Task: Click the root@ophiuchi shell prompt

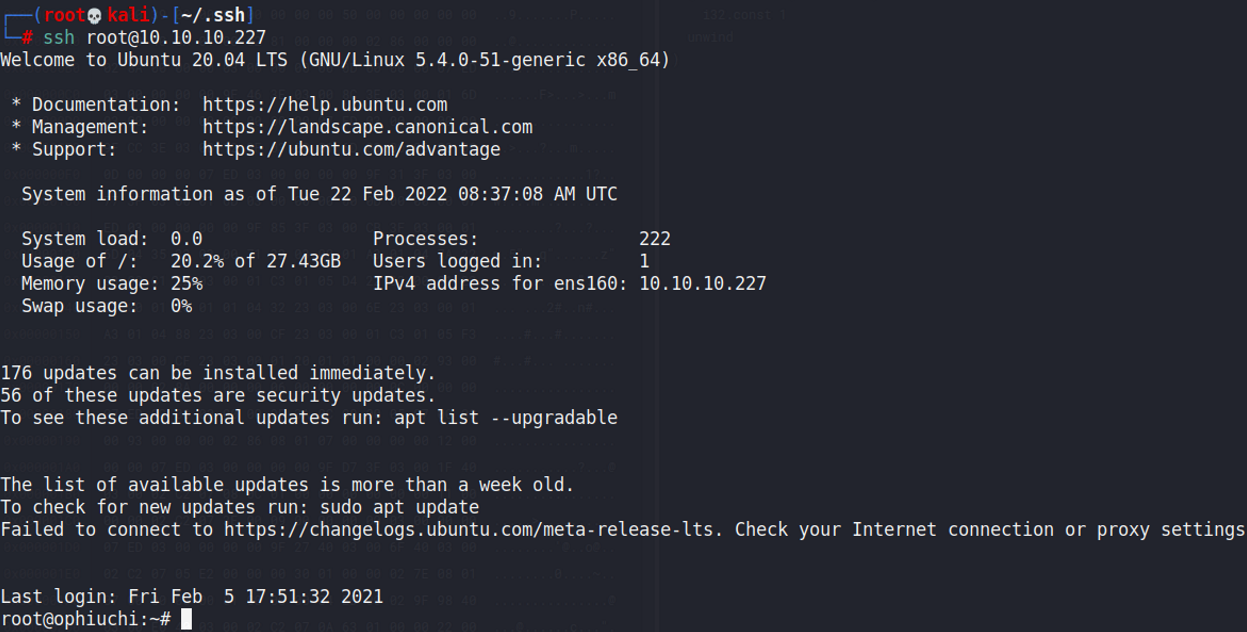Action: 86,619
